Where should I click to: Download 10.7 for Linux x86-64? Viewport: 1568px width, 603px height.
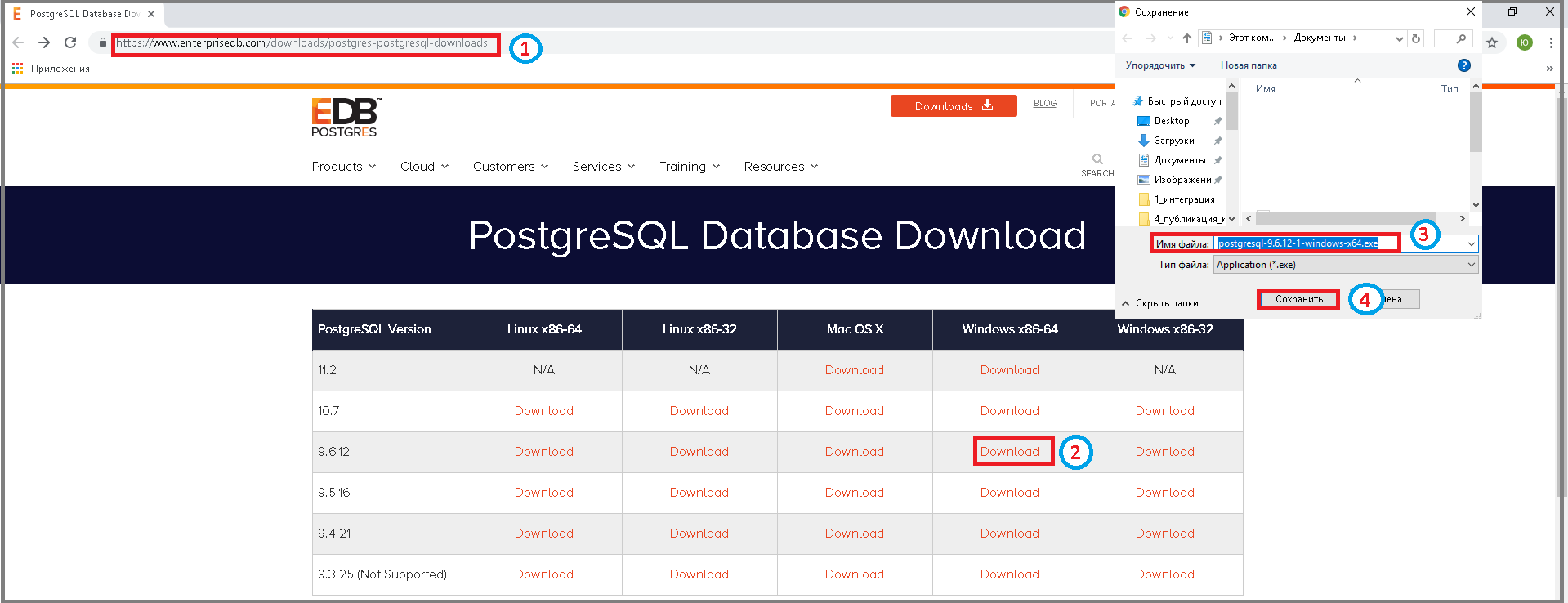(544, 411)
